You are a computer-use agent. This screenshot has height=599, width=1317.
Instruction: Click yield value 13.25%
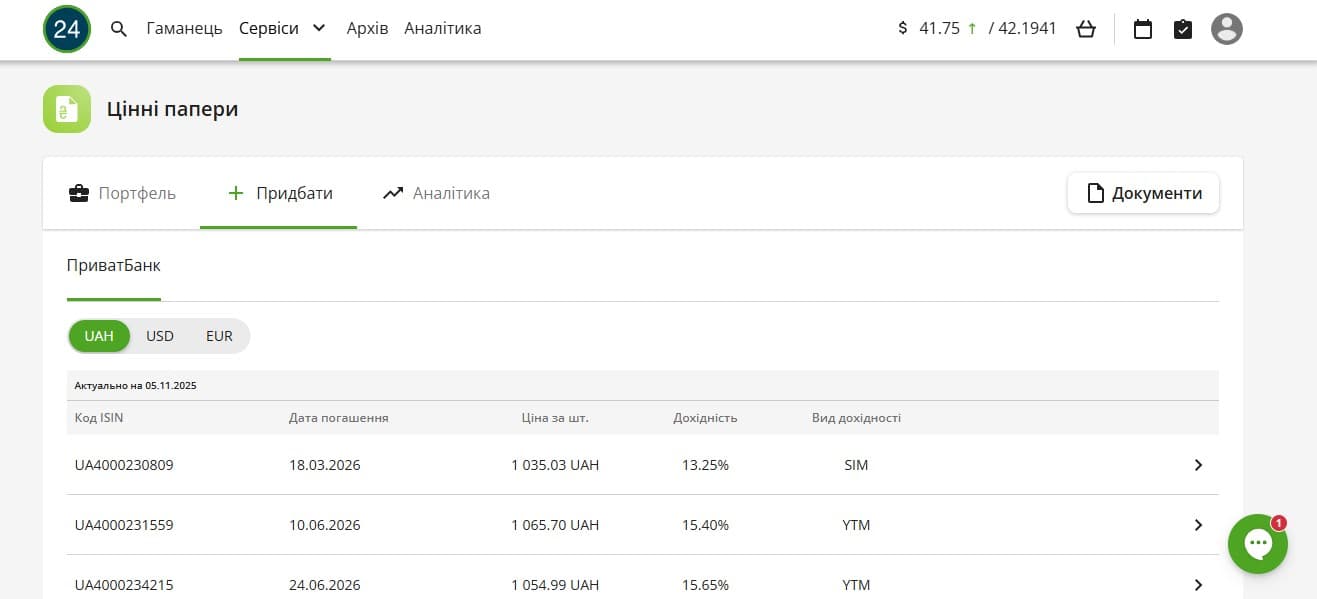(x=705, y=465)
